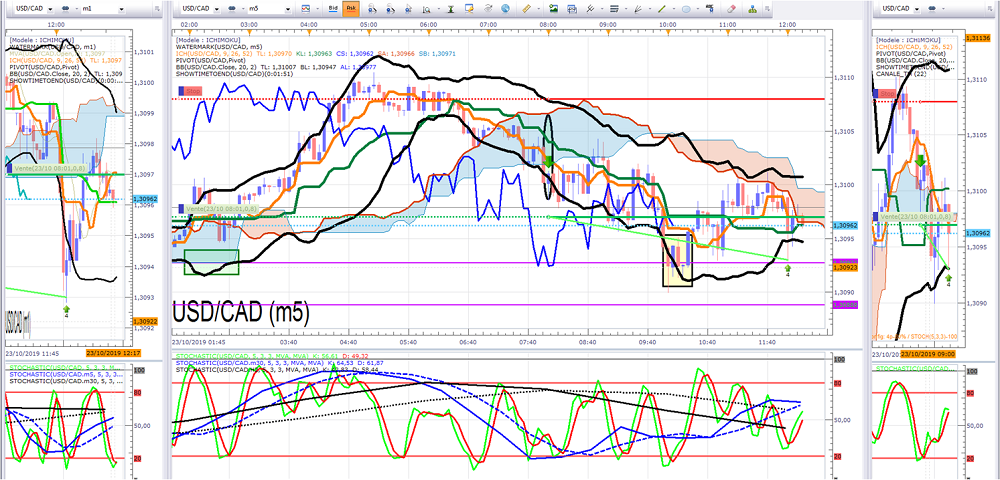Click orange 23/10/2019 12:17 date label in m1 chart
The width and height of the screenshot is (1000, 480).
pyautogui.click(x=112, y=353)
